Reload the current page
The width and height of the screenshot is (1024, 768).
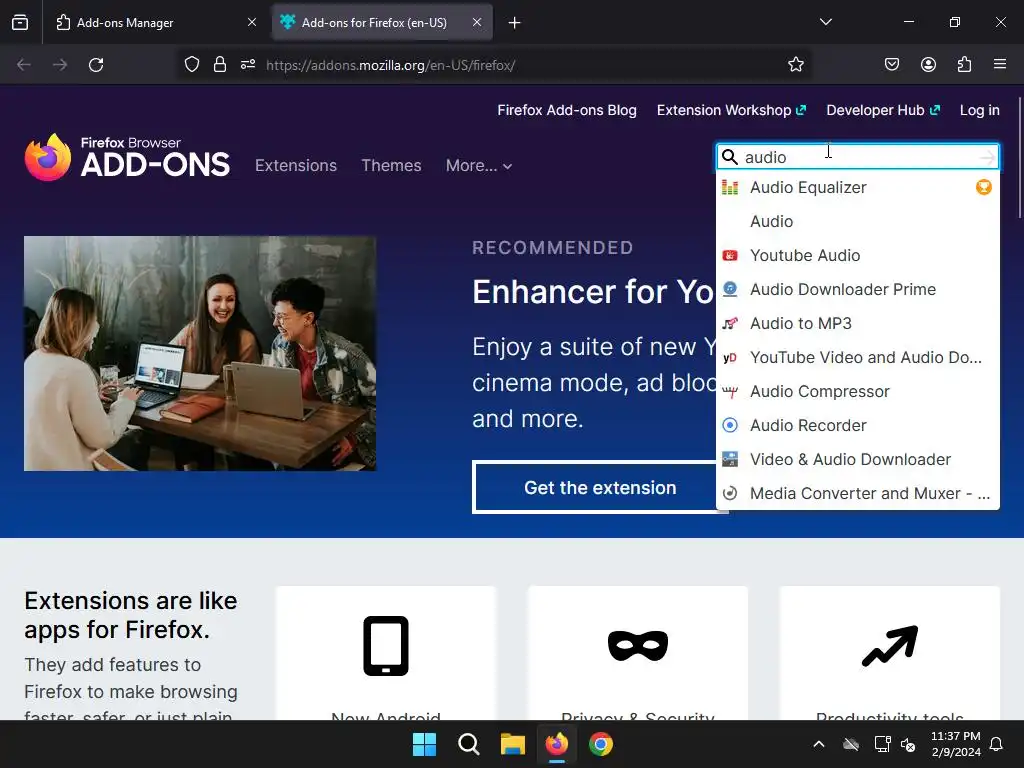[96, 65]
